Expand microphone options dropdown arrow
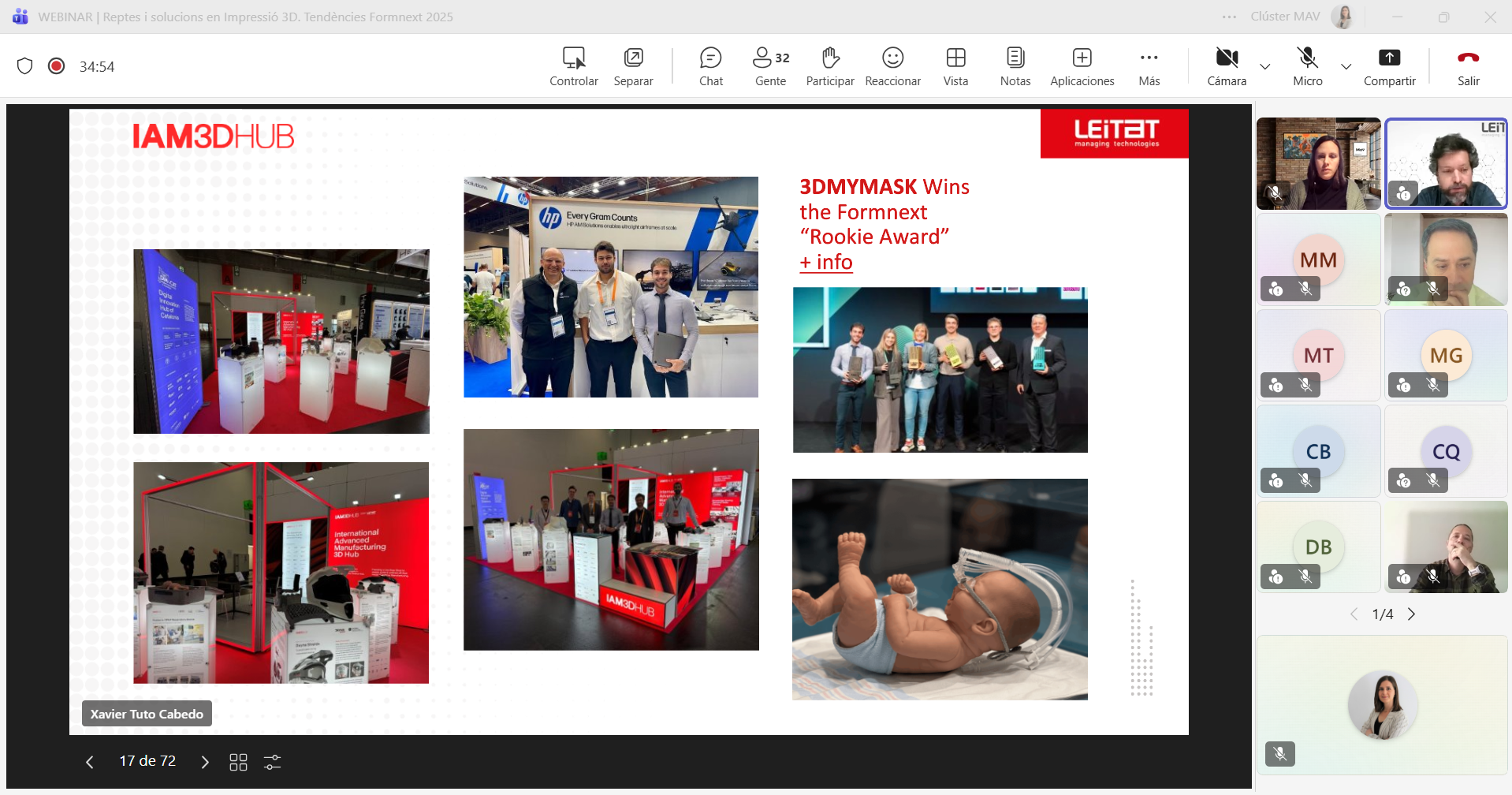The image size is (1512, 795). tap(1346, 67)
